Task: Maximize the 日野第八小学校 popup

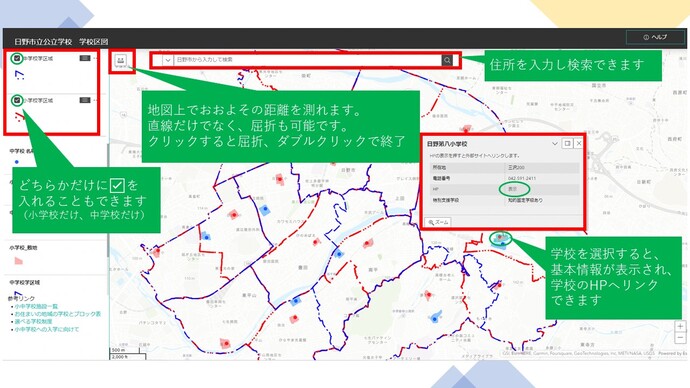Action: coord(567,143)
